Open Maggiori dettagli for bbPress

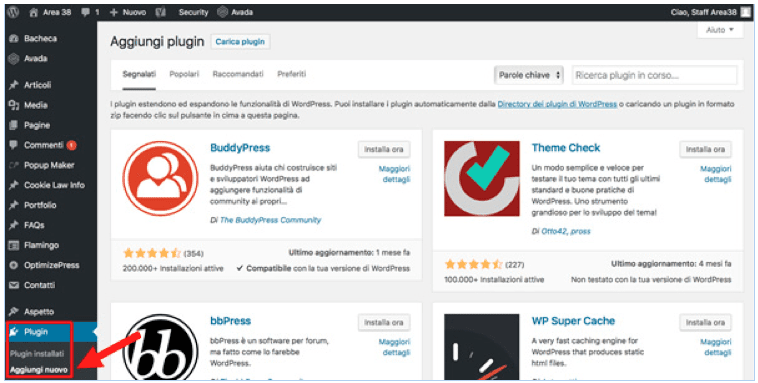[x=394, y=347]
